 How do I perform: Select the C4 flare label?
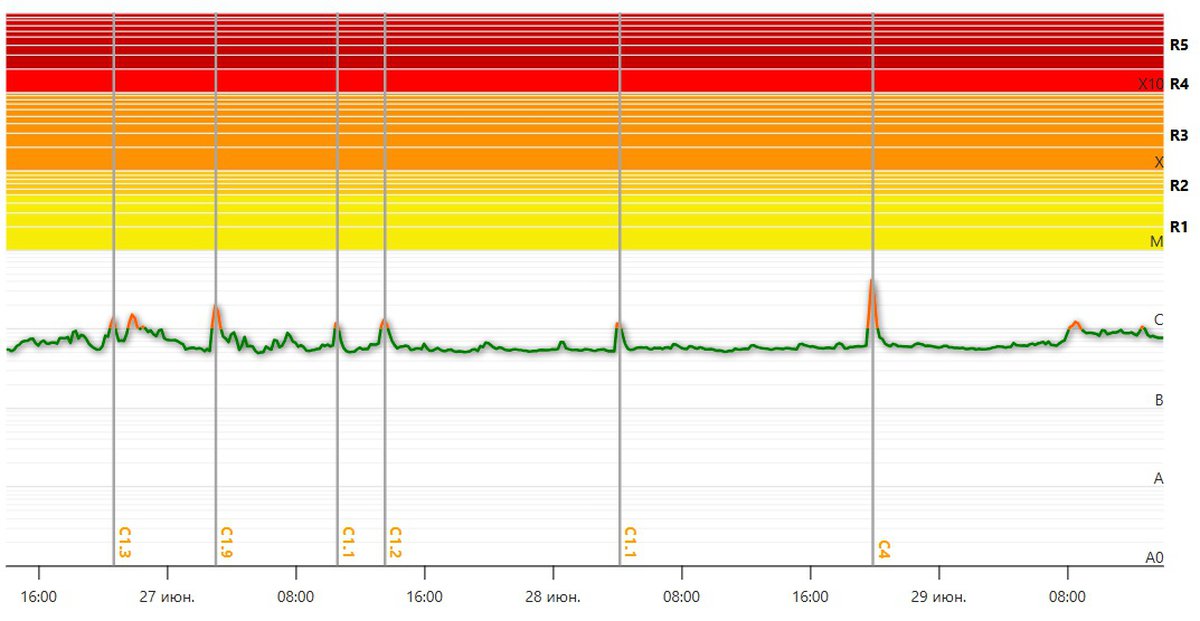(884, 548)
